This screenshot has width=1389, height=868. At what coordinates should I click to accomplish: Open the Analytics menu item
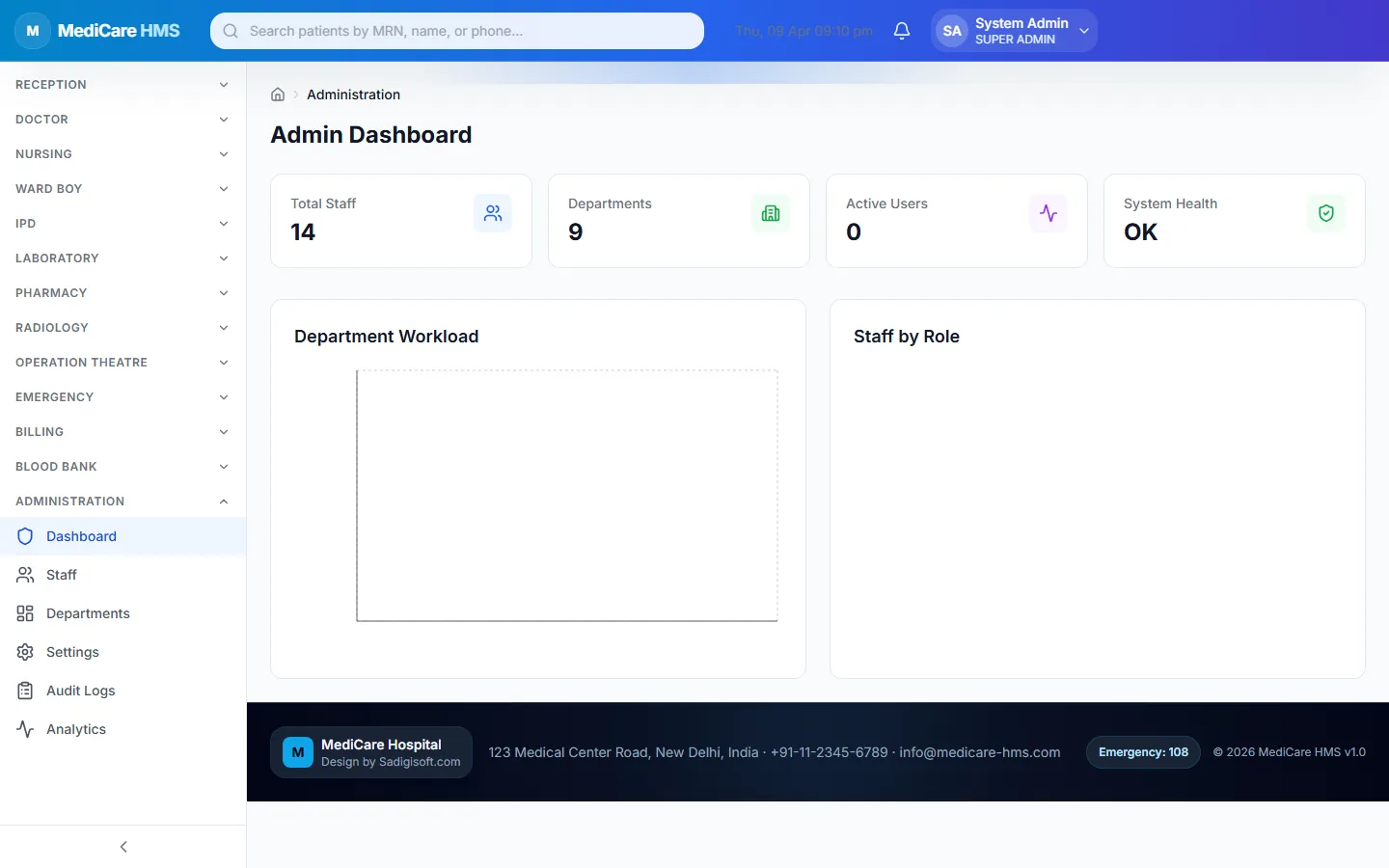pyautogui.click(x=123, y=729)
